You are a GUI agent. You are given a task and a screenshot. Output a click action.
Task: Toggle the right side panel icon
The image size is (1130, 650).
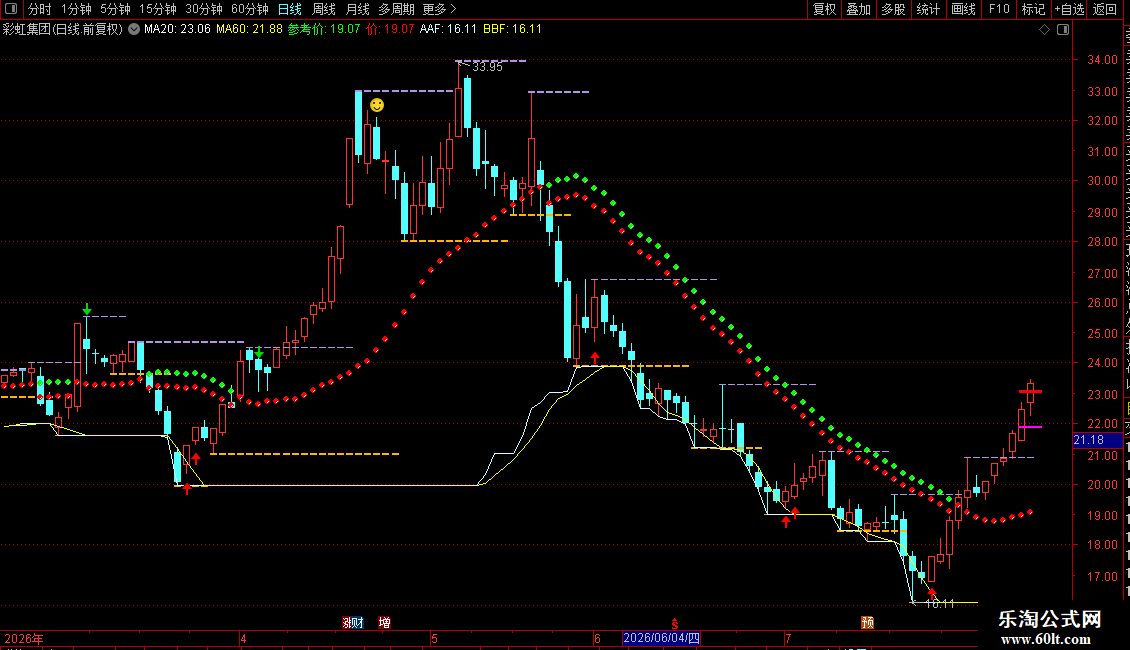[x=1063, y=30]
